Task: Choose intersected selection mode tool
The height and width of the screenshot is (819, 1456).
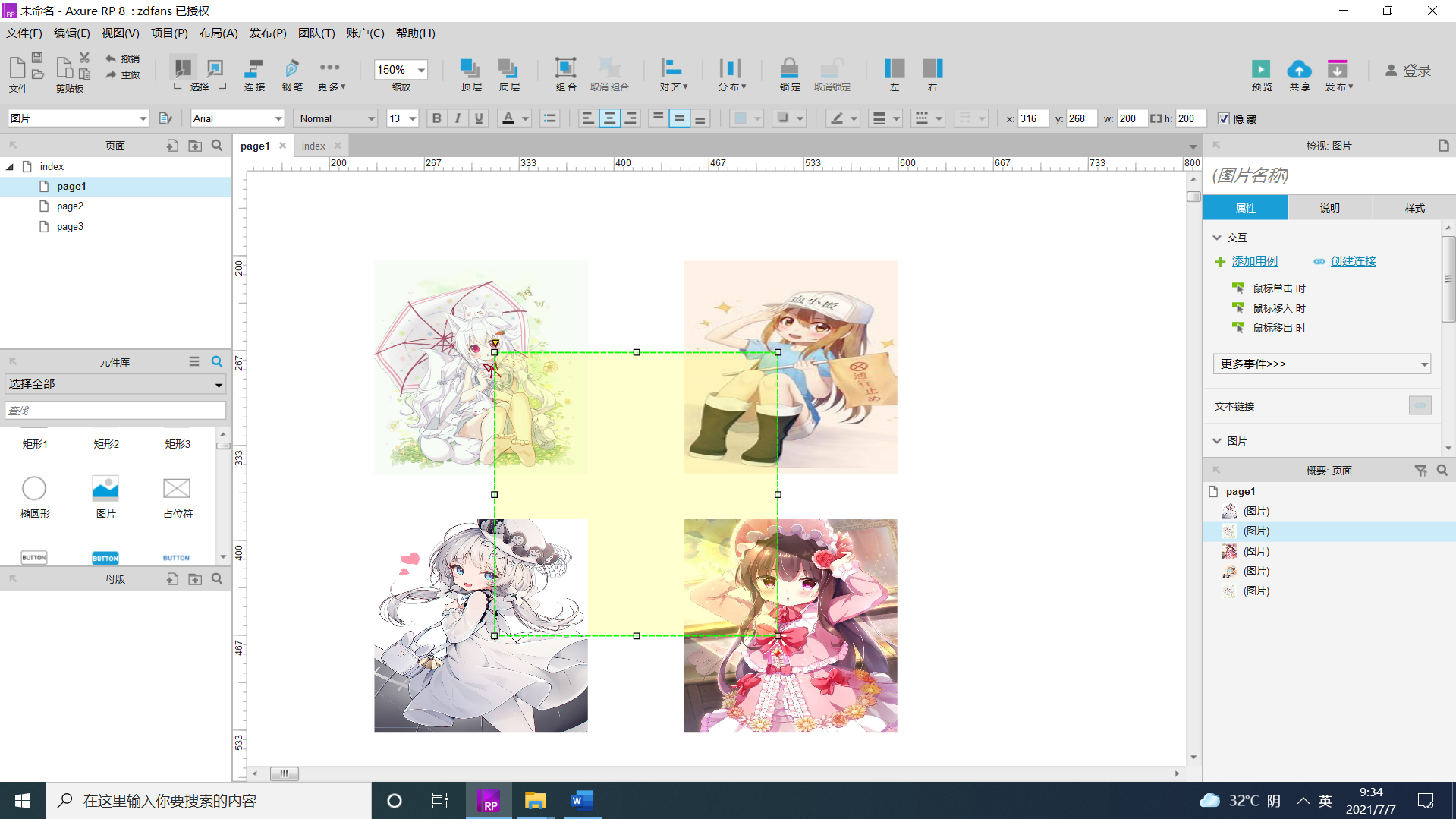Action: pos(183,68)
